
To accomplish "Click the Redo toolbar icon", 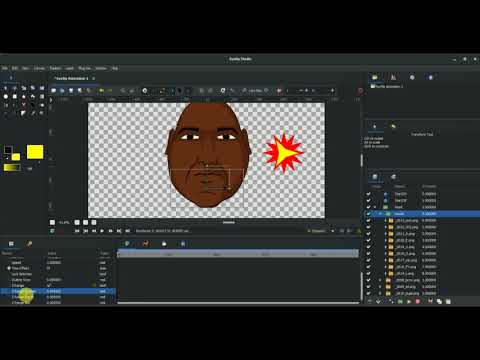I will (x=110, y=90).
